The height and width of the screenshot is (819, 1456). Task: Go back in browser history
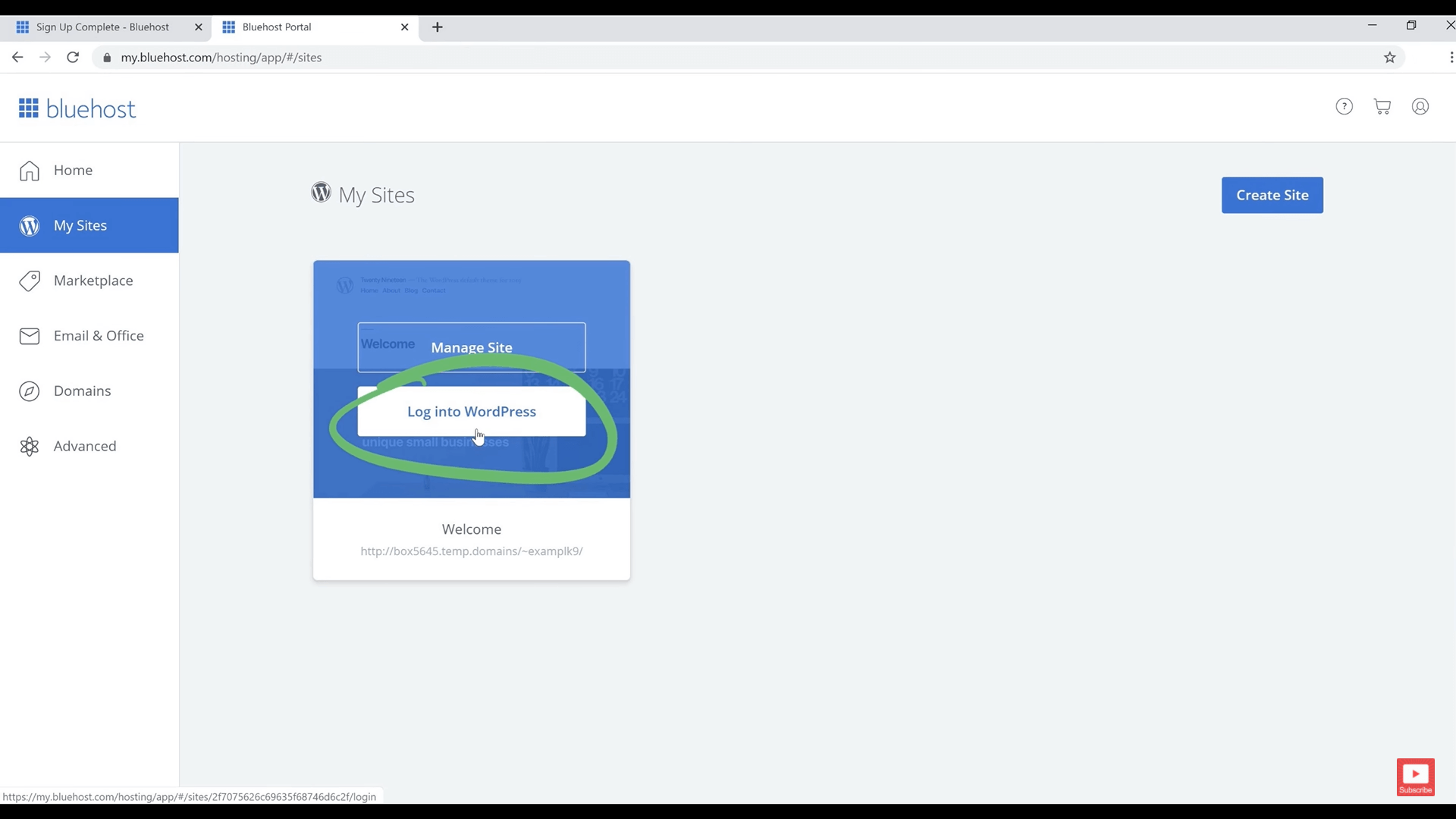(x=17, y=58)
